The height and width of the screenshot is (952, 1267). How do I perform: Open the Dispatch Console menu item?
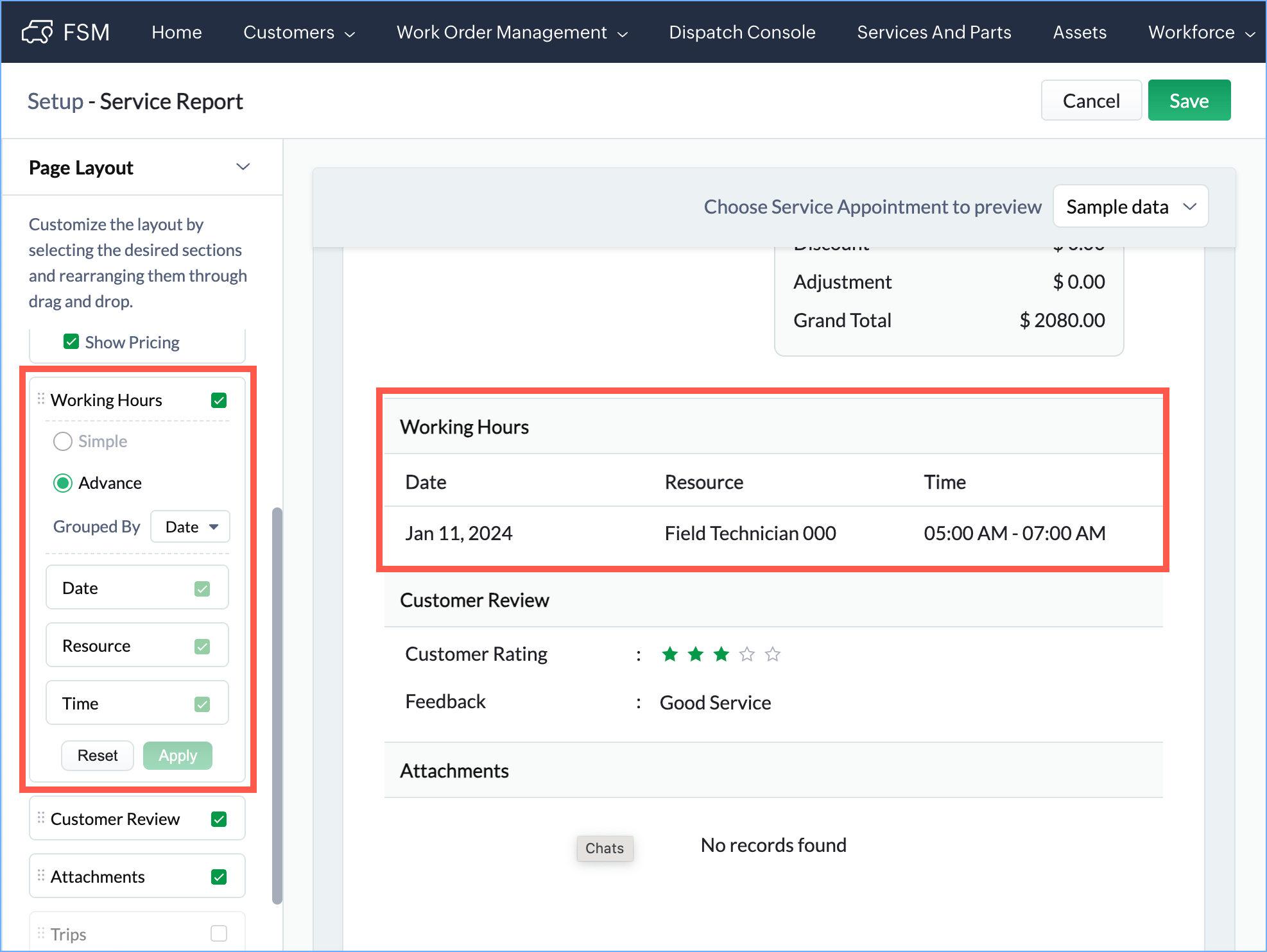[x=742, y=32]
